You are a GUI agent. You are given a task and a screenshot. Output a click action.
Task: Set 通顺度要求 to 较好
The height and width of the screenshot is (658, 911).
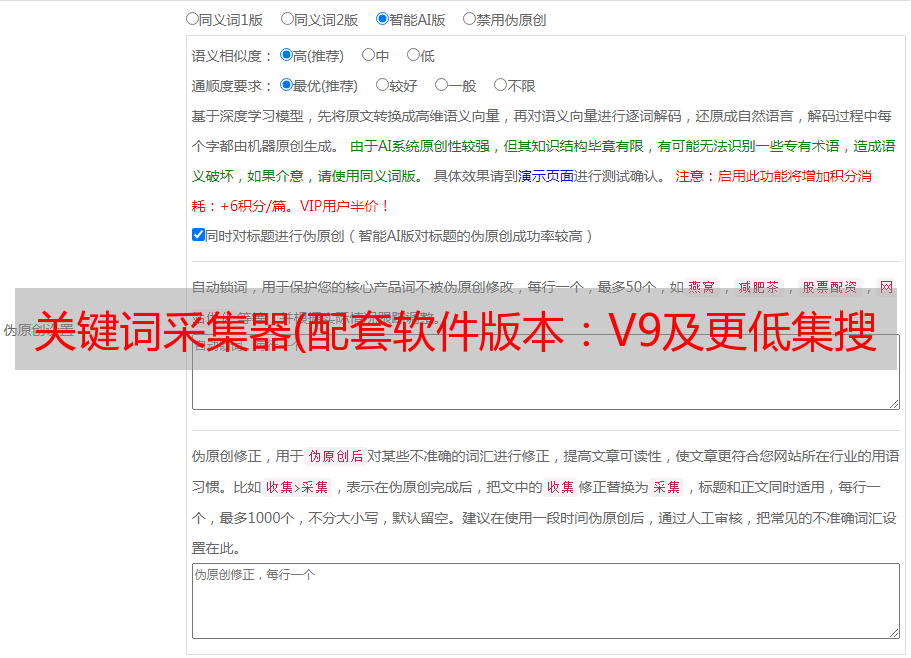tap(382, 85)
